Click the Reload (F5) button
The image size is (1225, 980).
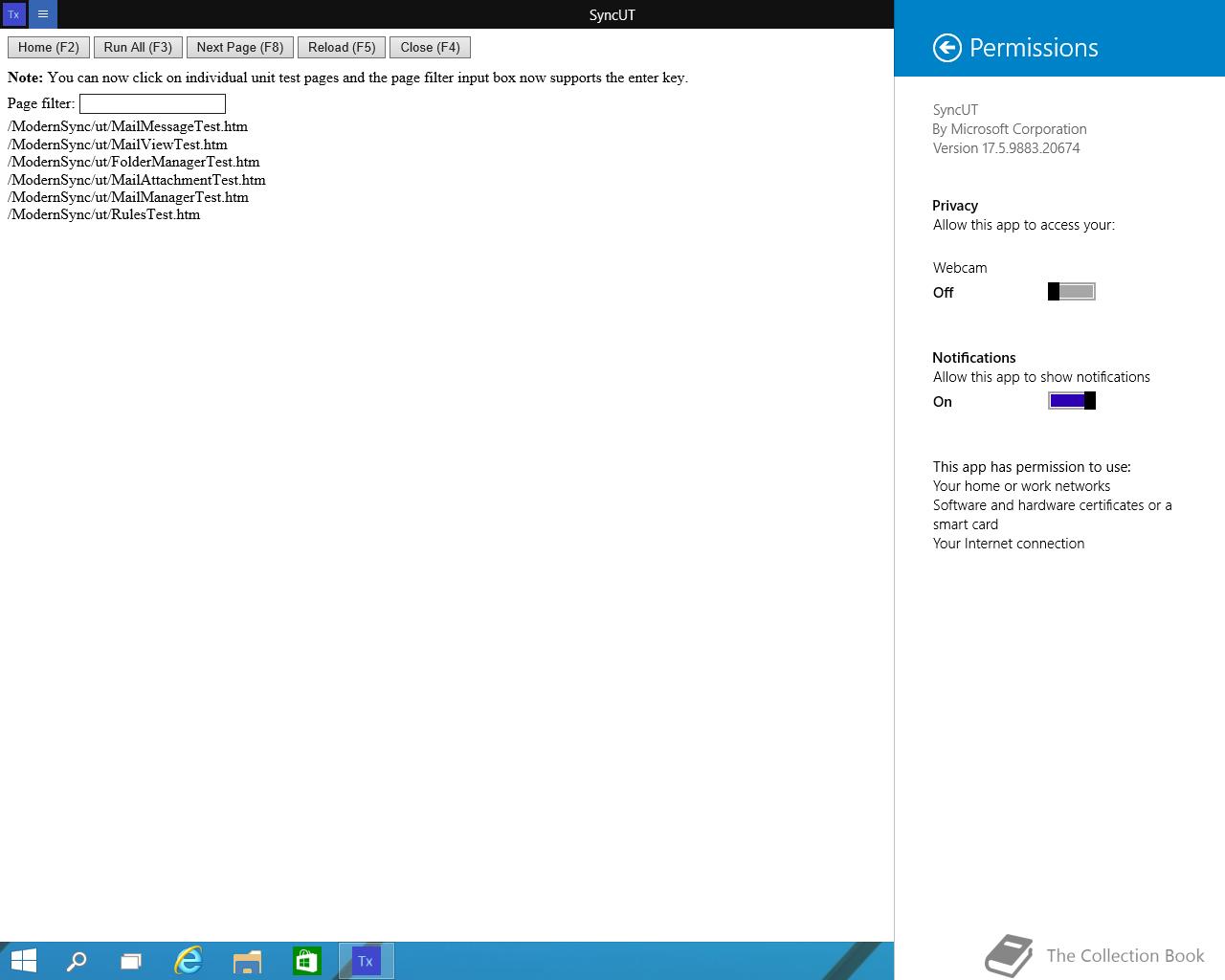(x=342, y=47)
